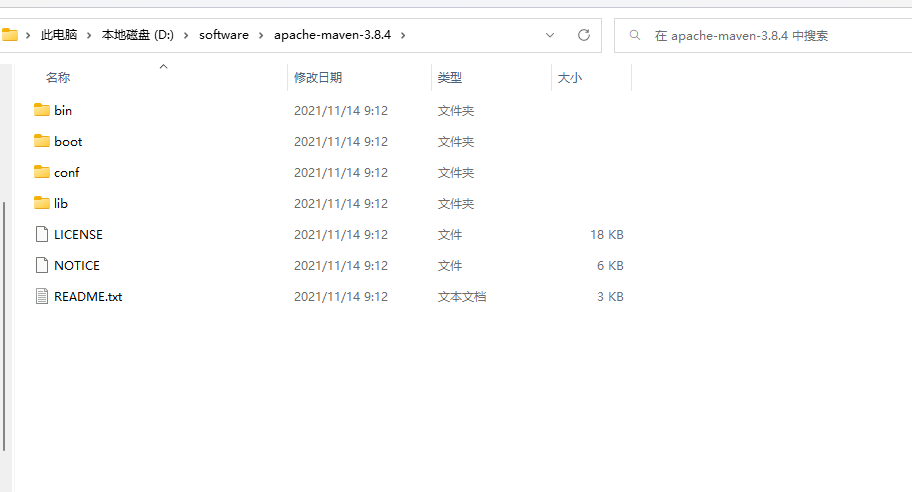Viewport: 912px width, 492px height.
Task: Click the date cell in bin row
Action: click(x=341, y=110)
